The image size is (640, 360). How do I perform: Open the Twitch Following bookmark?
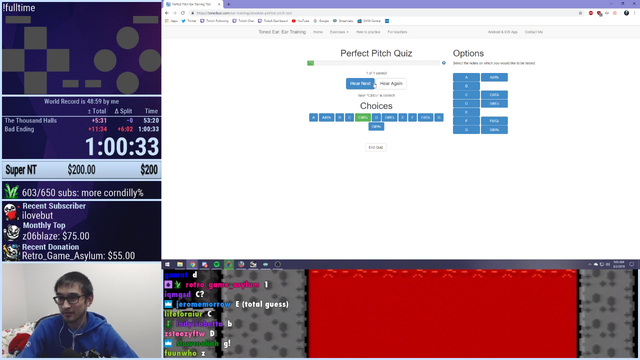[214, 21]
